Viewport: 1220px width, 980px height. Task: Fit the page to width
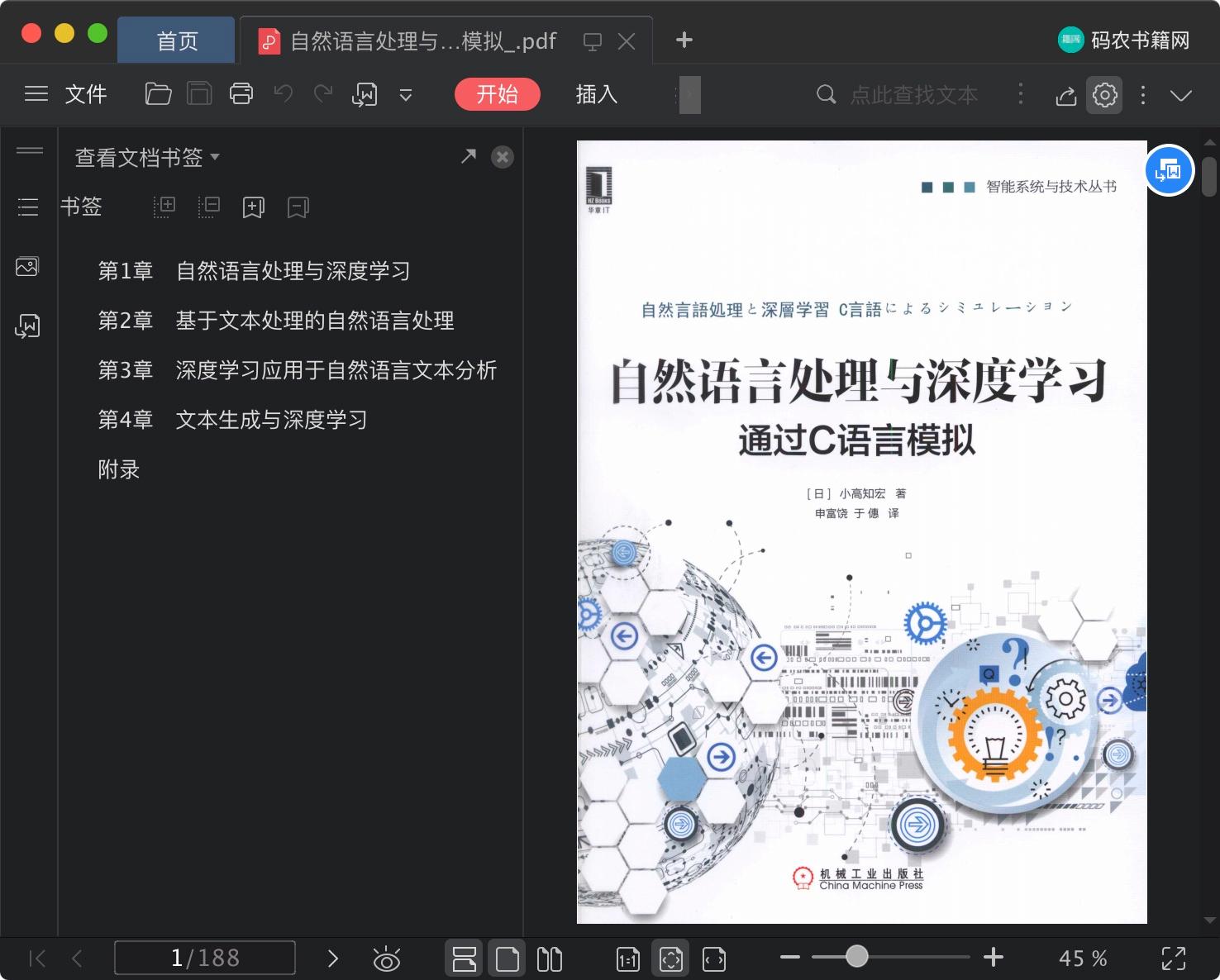pyautogui.click(x=714, y=959)
